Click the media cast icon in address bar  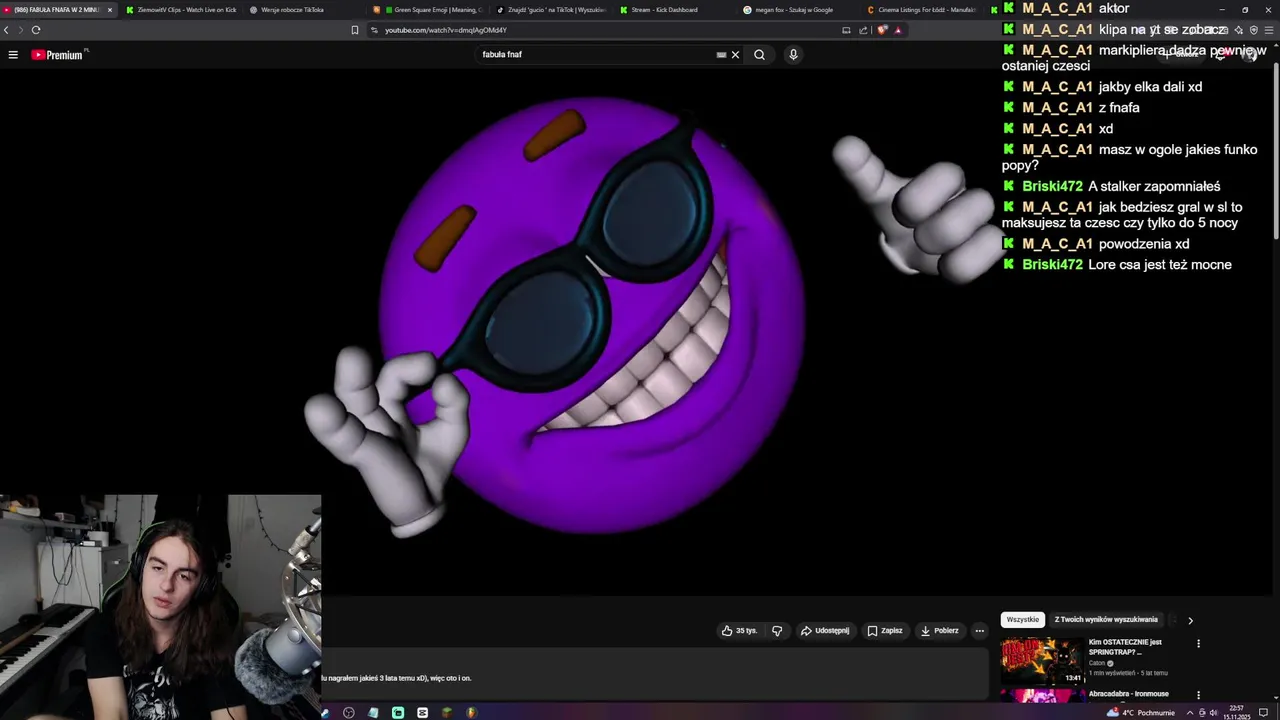(x=846, y=30)
